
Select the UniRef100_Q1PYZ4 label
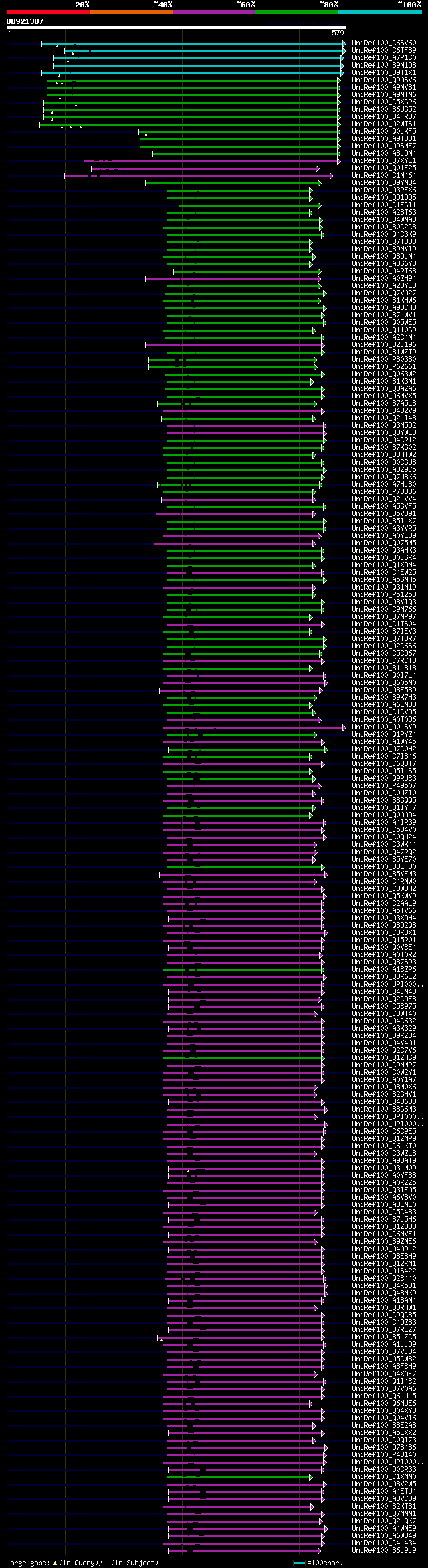click(x=384, y=735)
